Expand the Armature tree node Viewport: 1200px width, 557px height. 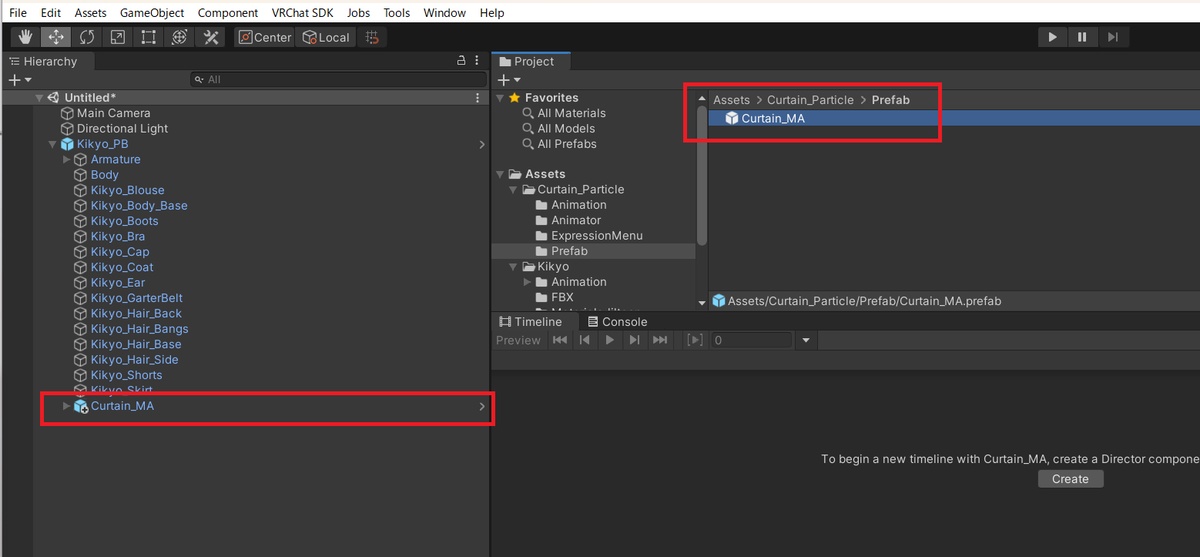tap(67, 160)
